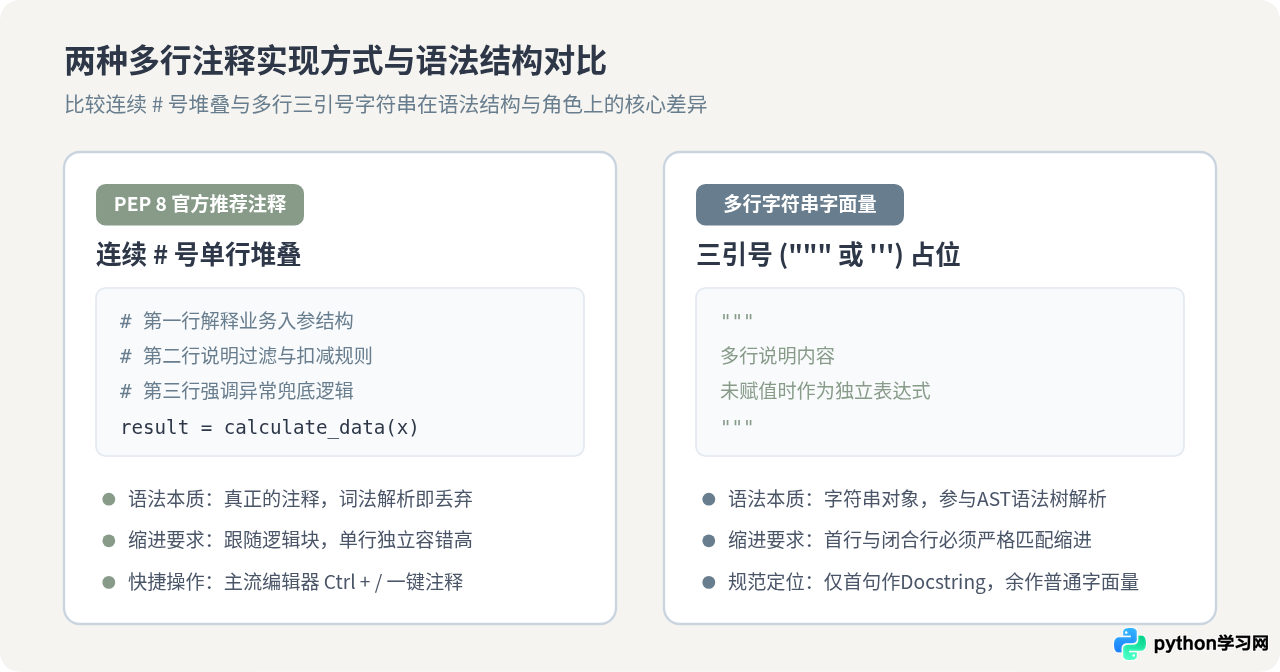Click the opening triple-quote line in the code box
The width and height of the screenshot is (1280, 672).
(737, 320)
